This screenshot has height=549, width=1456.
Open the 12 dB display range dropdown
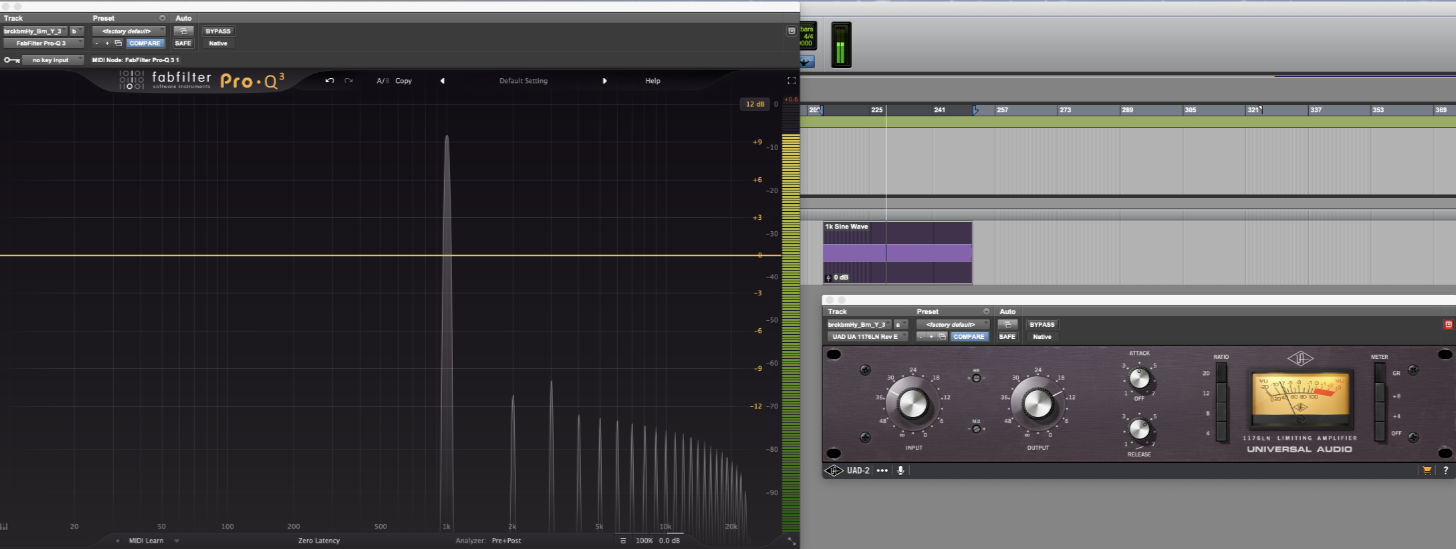tap(754, 104)
